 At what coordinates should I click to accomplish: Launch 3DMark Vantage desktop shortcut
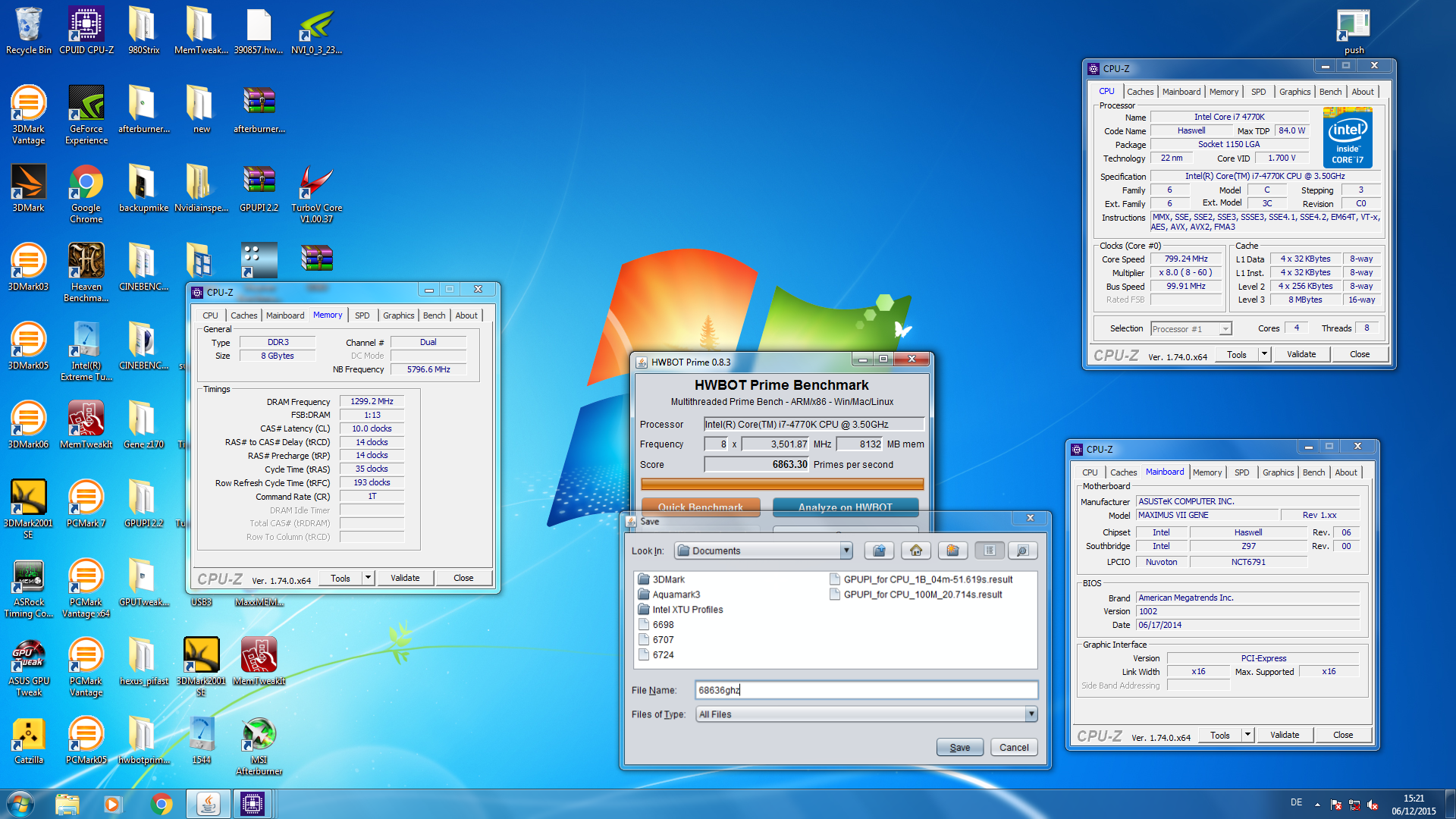(x=29, y=115)
